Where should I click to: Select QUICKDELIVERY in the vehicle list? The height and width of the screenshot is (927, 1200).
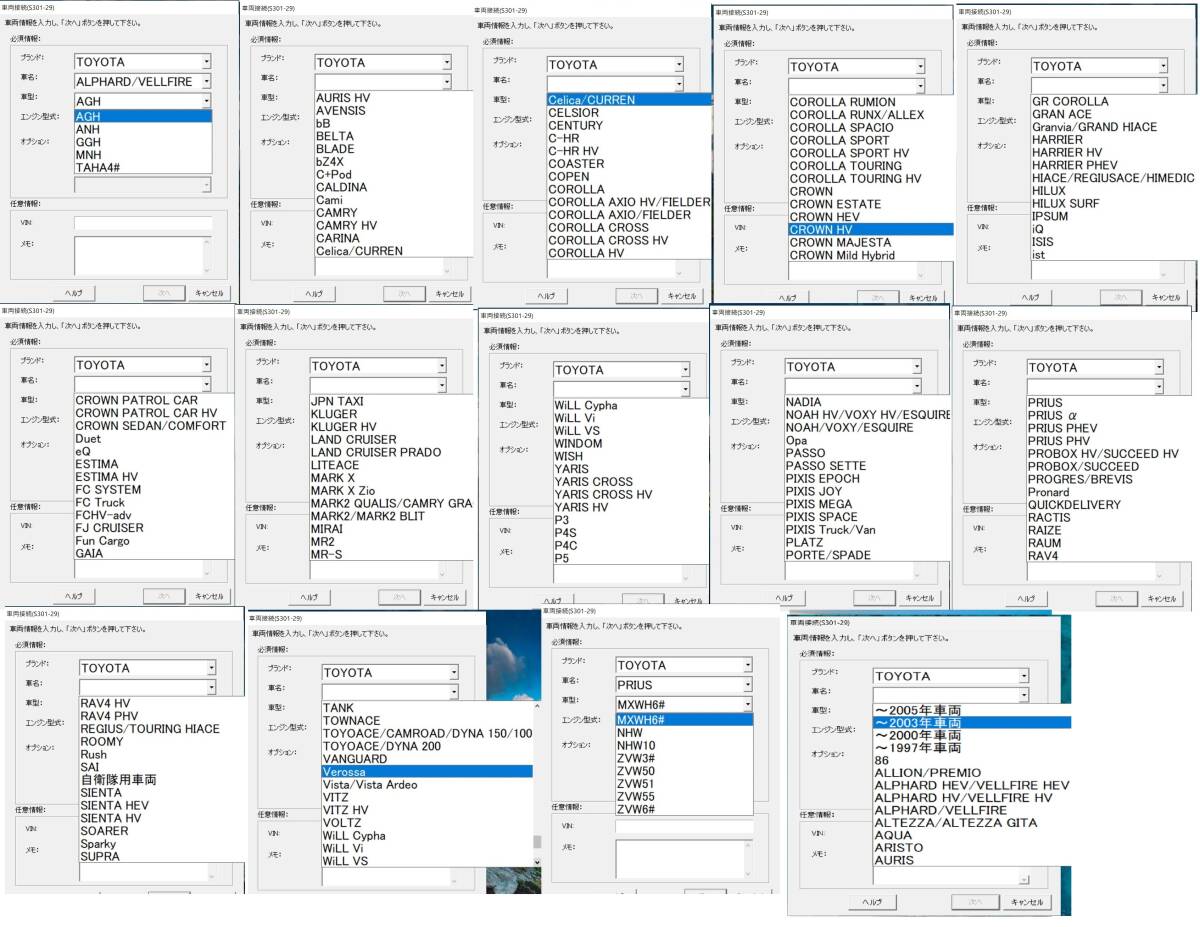click(1074, 505)
